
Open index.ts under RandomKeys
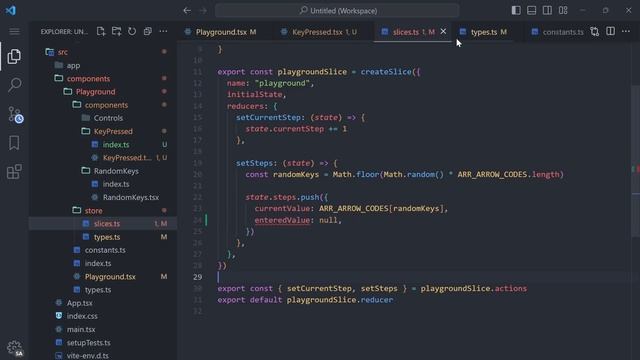pyautogui.click(x=116, y=184)
